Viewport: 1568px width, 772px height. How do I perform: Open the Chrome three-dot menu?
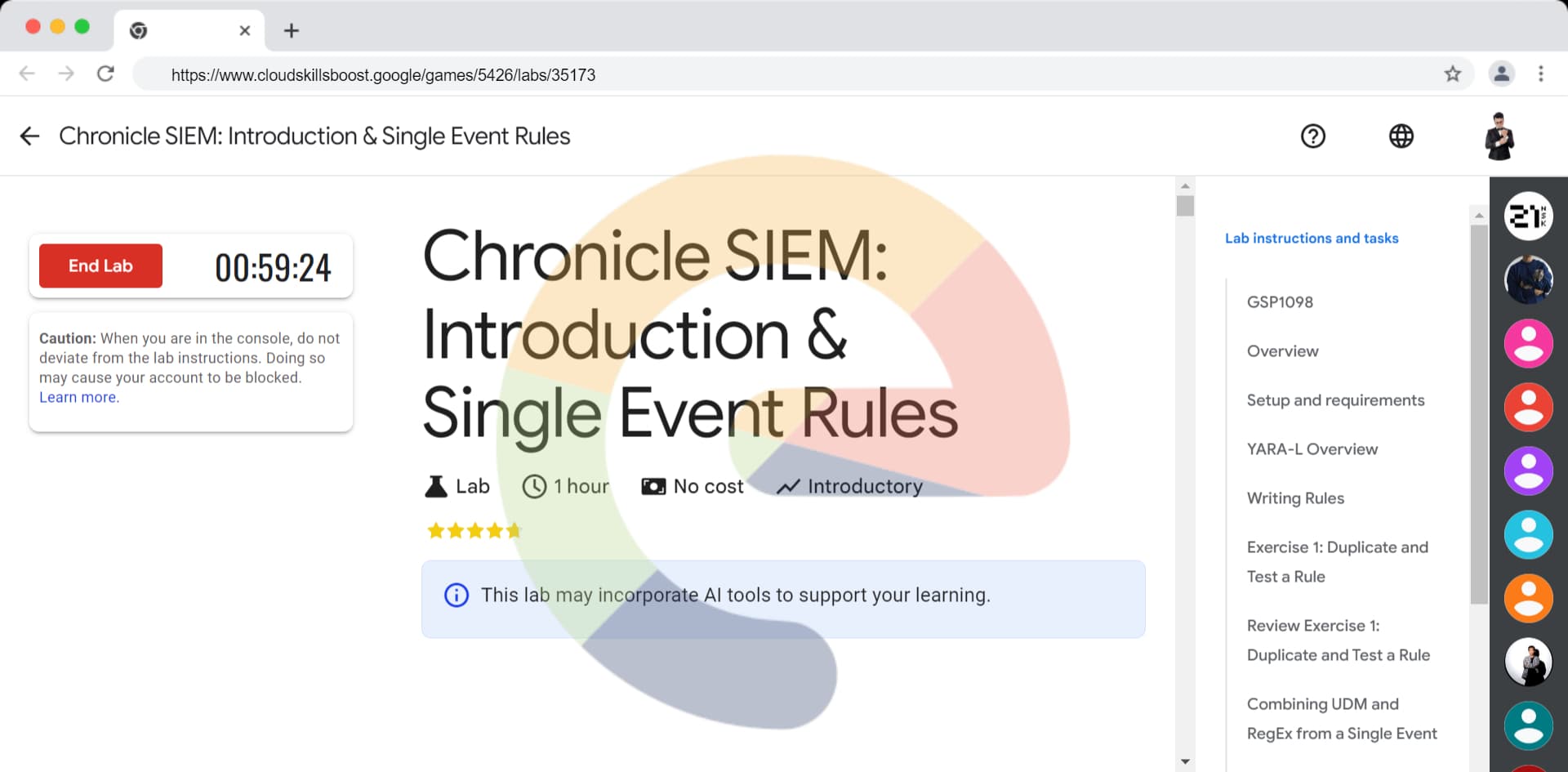point(1540,74)
